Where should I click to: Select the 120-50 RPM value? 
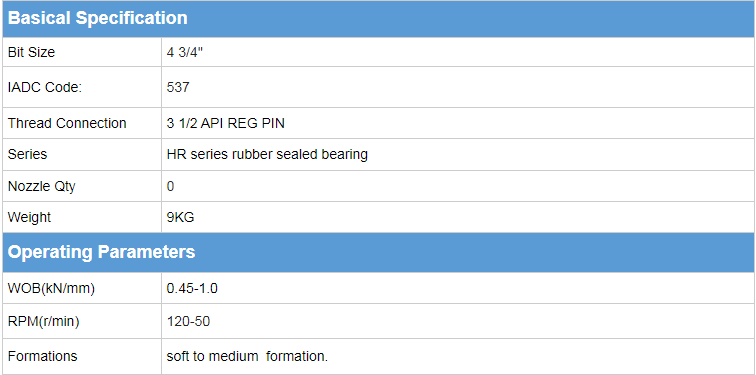coord(189,321)
